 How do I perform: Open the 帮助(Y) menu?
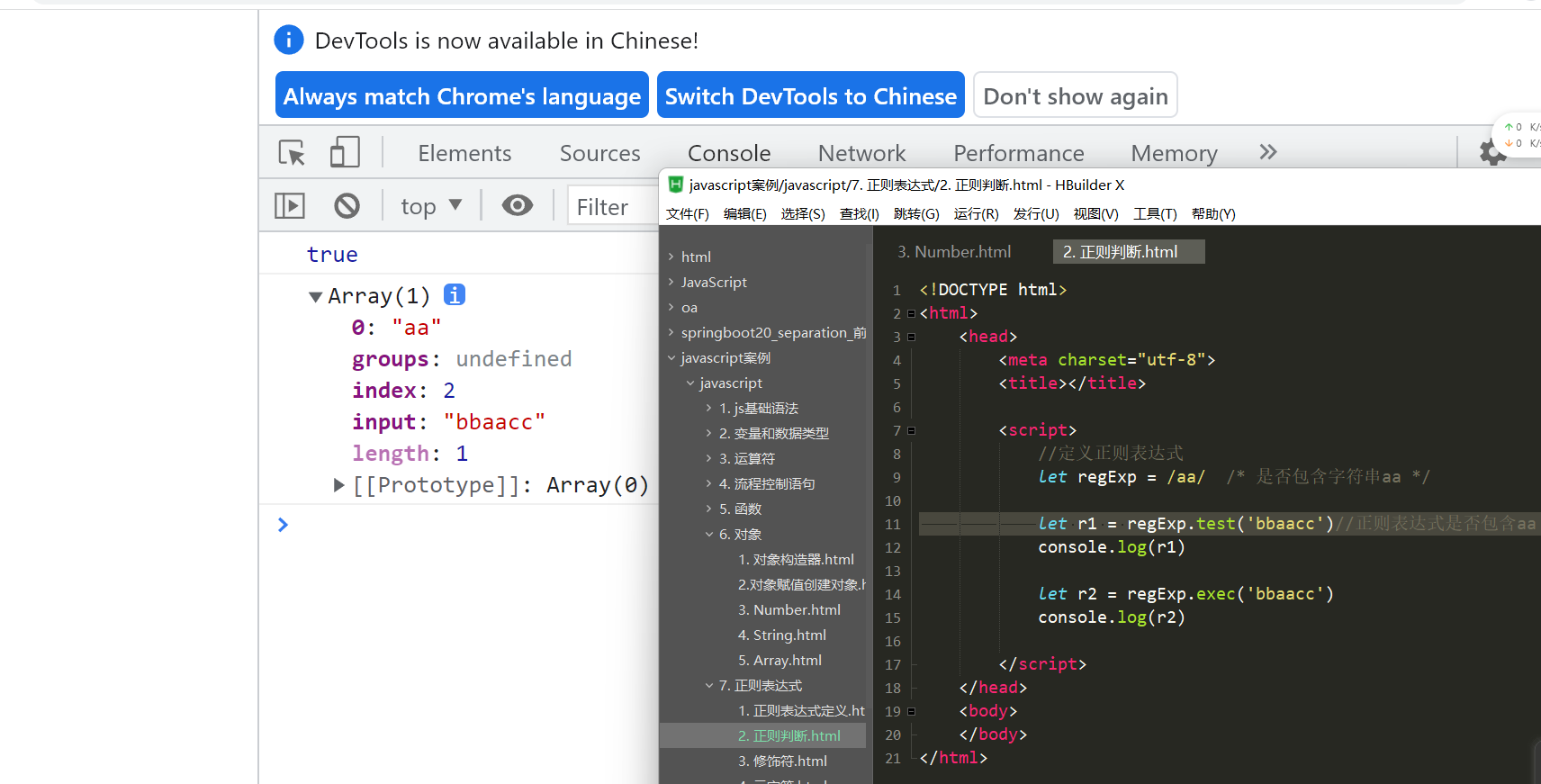(1213, 213)
